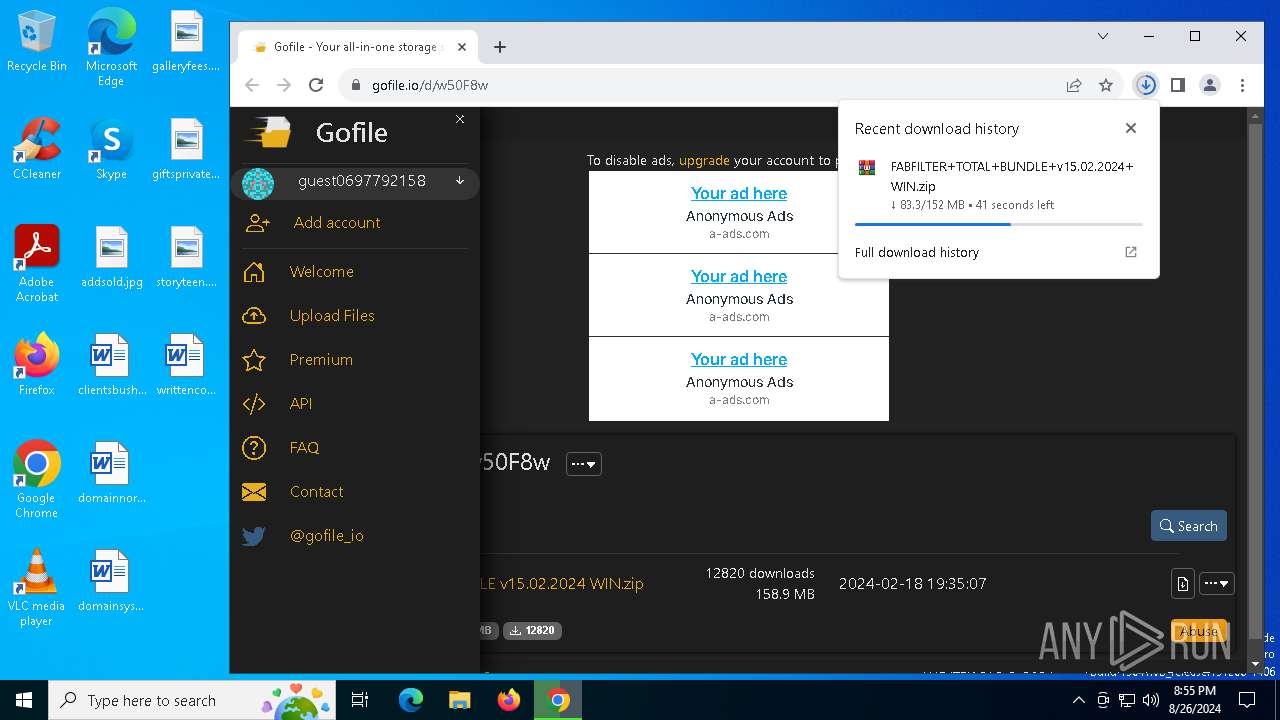Open Upload Files in sidebar
Viewport: 1280px width, 720px height.
(x=332, y=316)
